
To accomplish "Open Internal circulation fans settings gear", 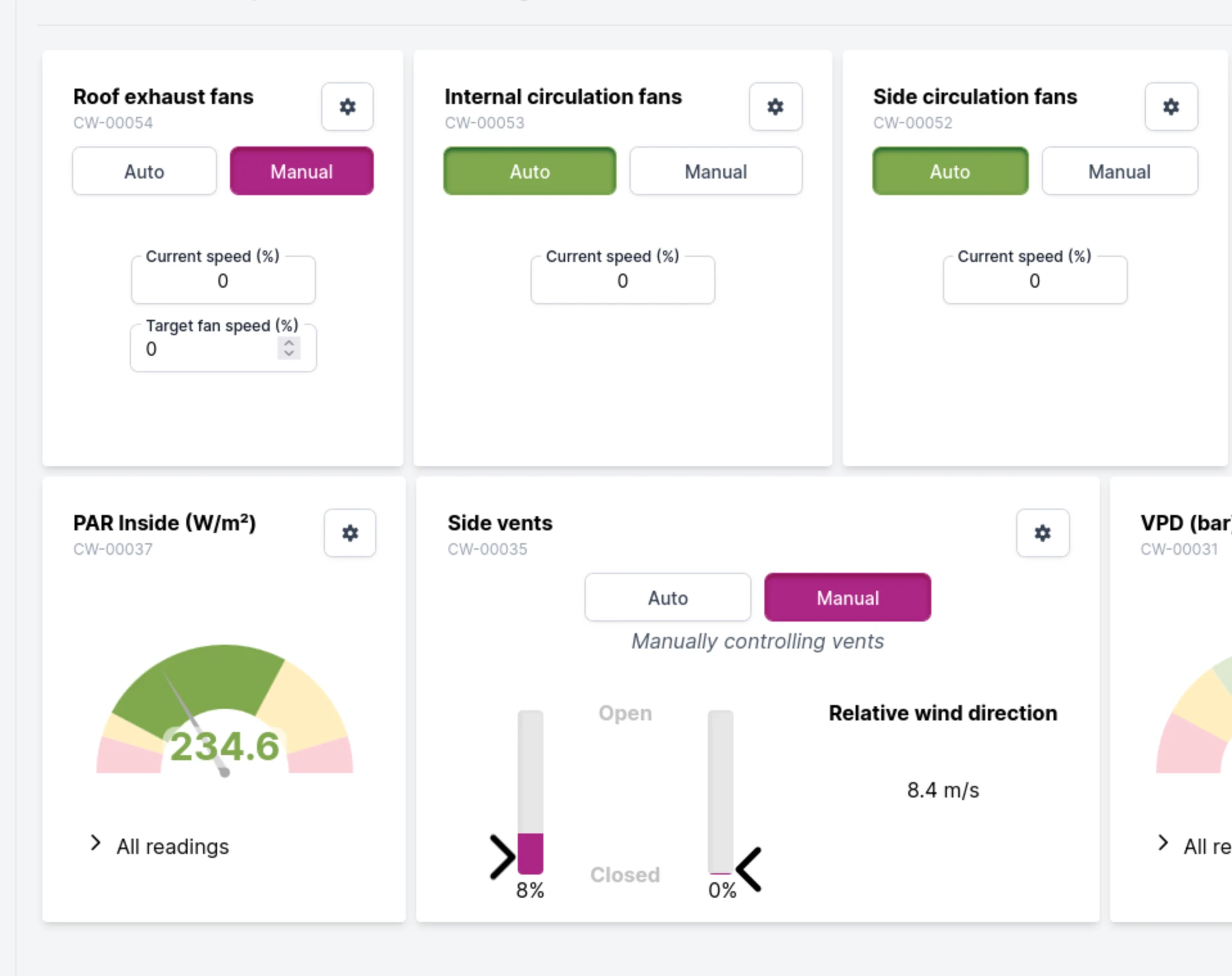I will (x=775, y=107).
